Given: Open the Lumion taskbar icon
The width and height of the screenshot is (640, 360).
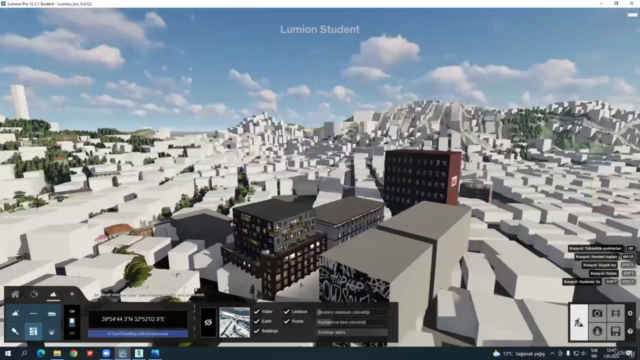Looking at the screenshot, I should pos(122,353).
